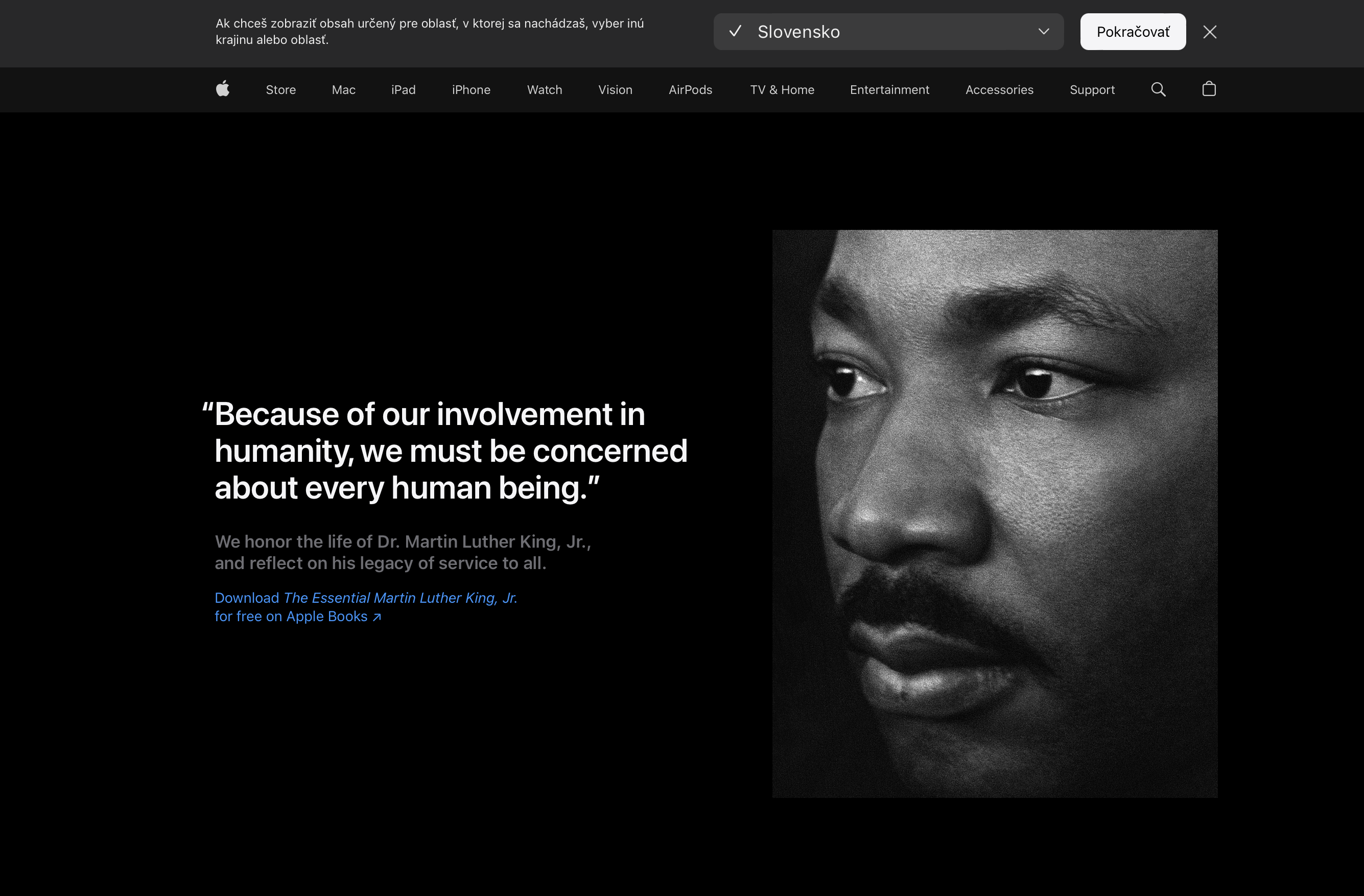Screen dimensions: 1364x896
Task: Open the region chevron to change country
Action: click(1044, 32)
